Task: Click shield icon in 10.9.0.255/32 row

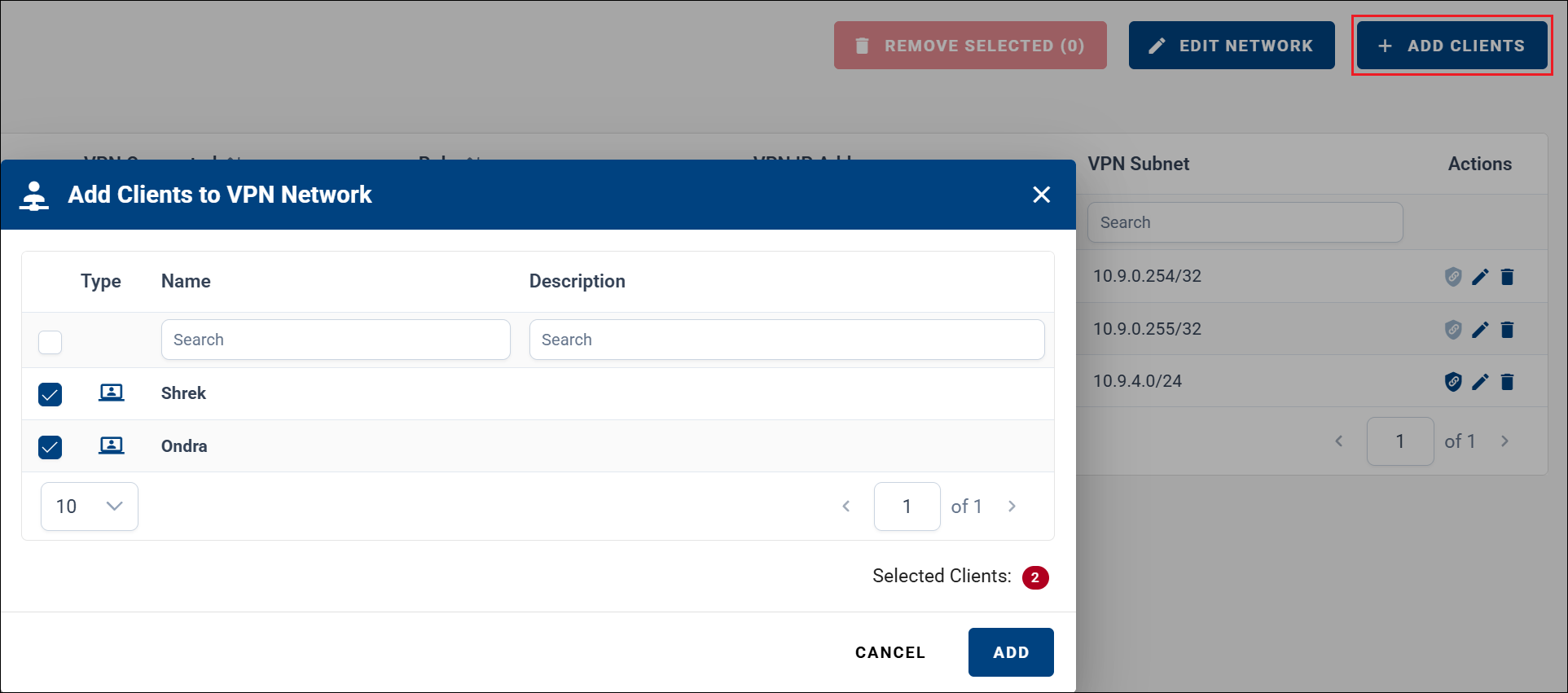Action: coord(1453,330)
